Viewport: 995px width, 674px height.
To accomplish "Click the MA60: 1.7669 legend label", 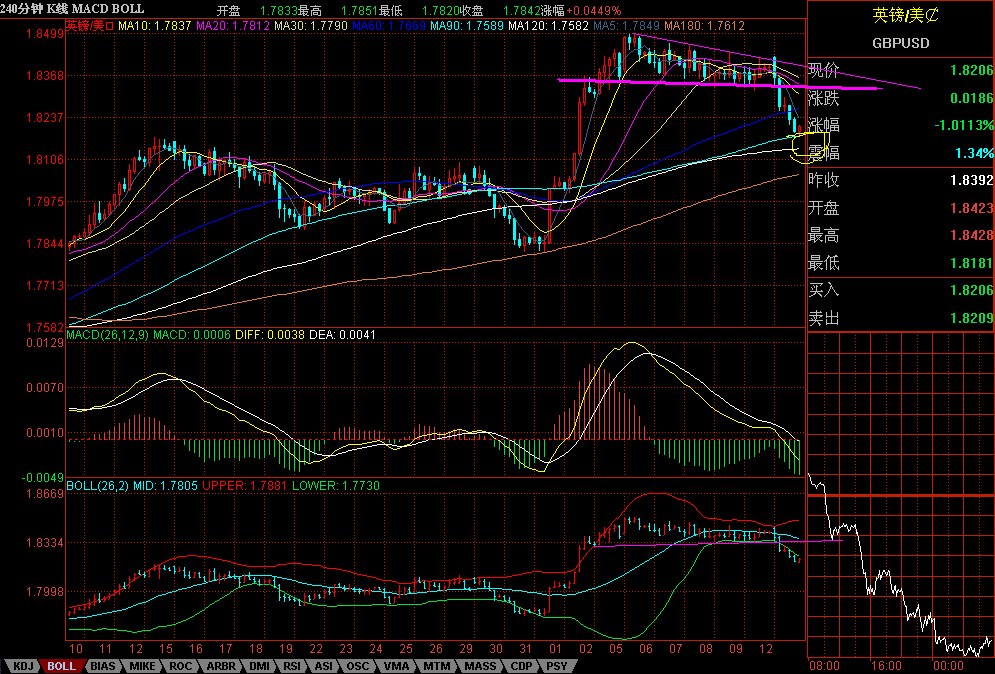I will (389, 26).
